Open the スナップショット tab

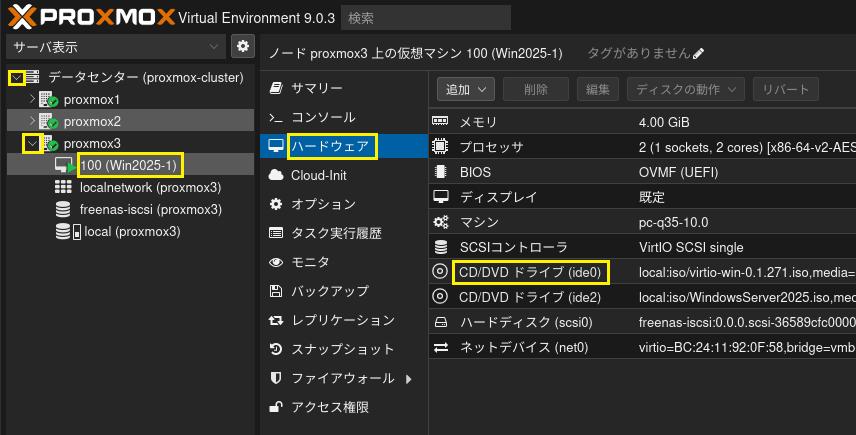pos(344,349)
